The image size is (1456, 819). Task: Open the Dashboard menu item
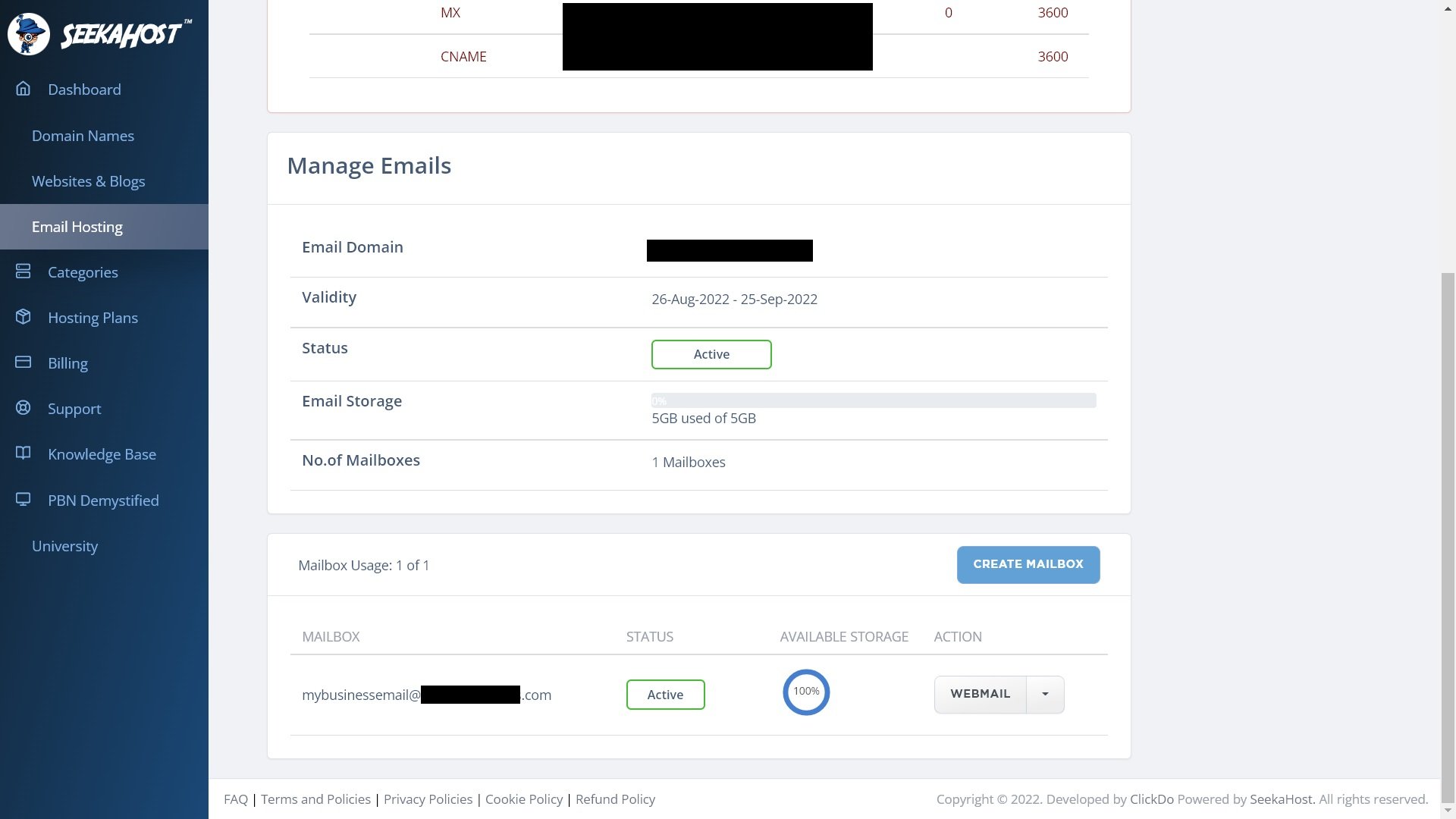tap(84, 89)
